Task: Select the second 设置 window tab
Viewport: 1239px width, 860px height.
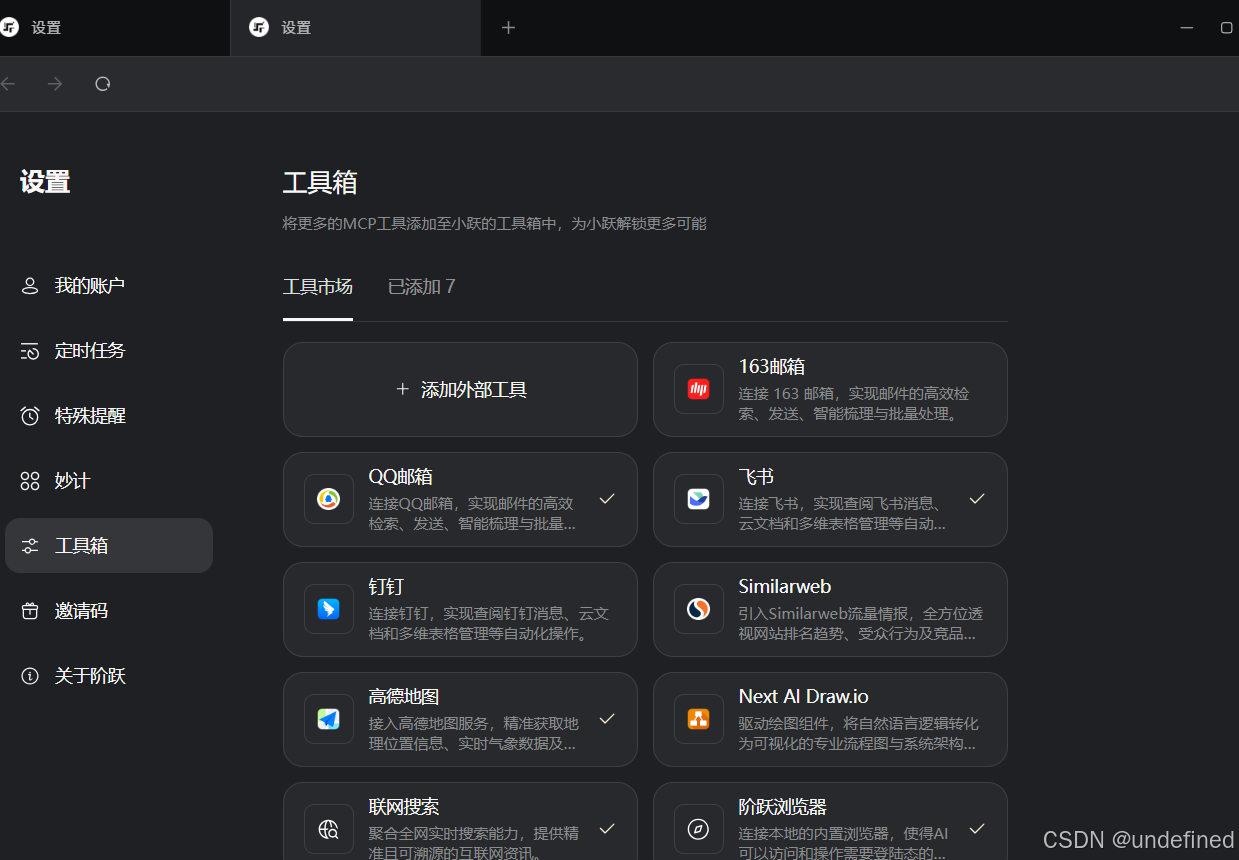Action: point(356,28)
